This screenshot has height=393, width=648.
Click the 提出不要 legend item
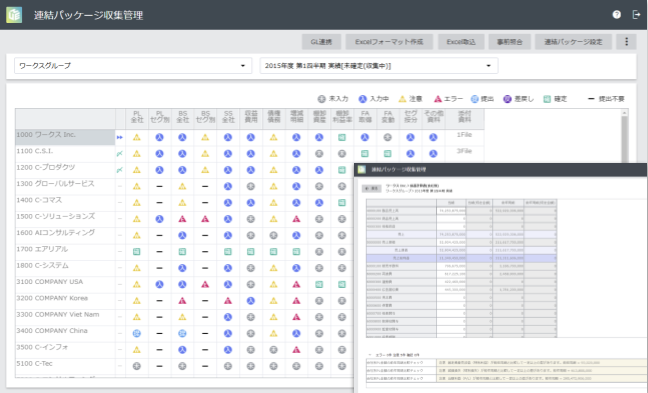[606, 99]
